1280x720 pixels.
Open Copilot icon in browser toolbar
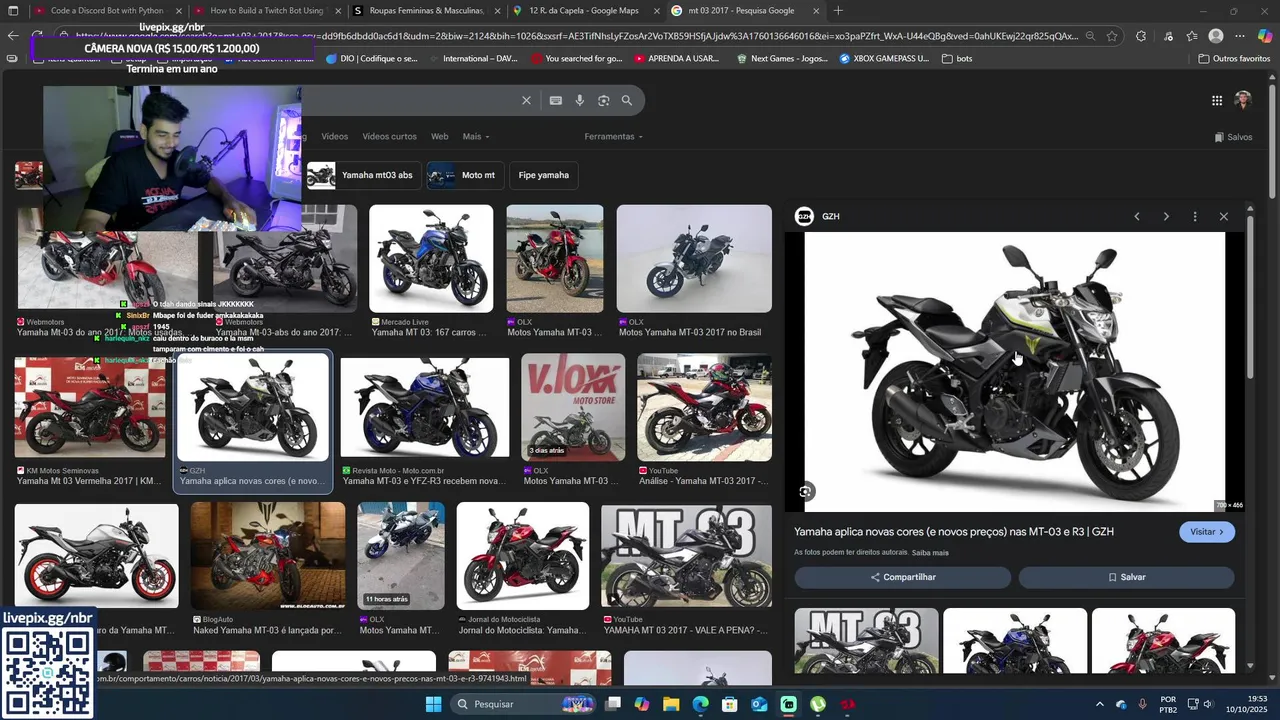click(x=1265, y=36)
